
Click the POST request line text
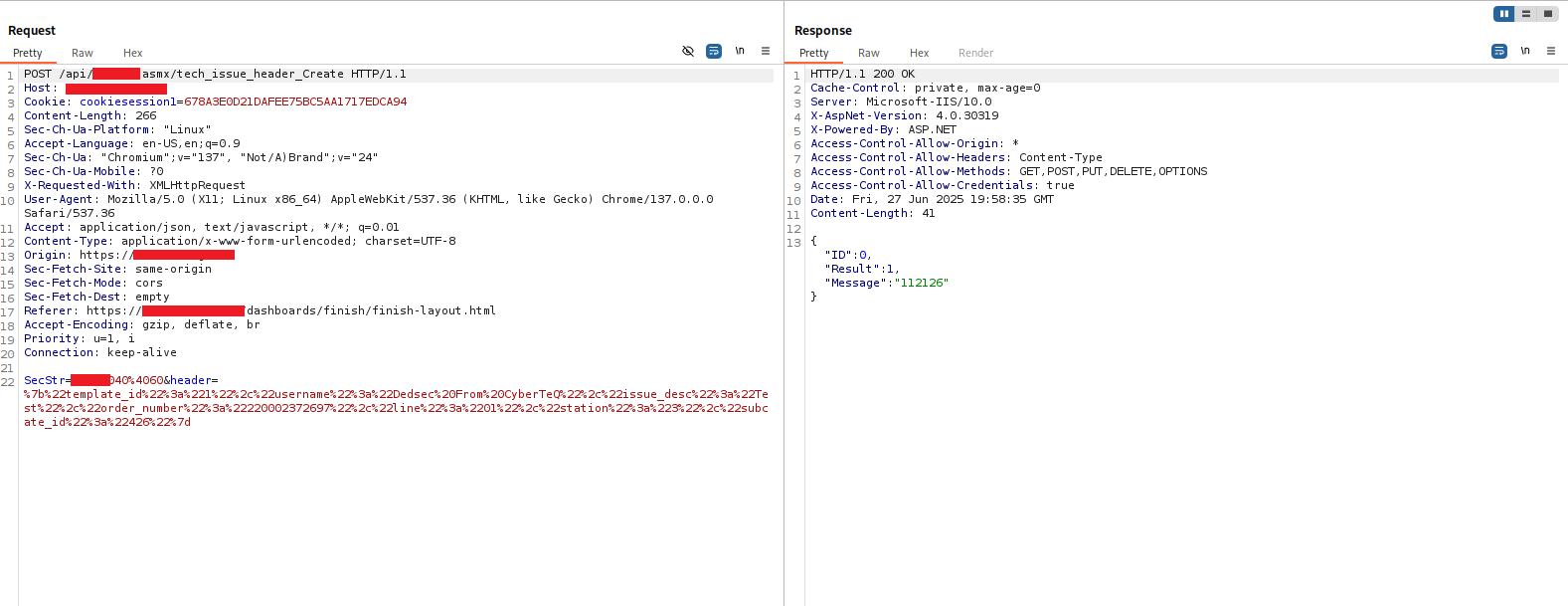pyautogui.click(x=215, y=74)
